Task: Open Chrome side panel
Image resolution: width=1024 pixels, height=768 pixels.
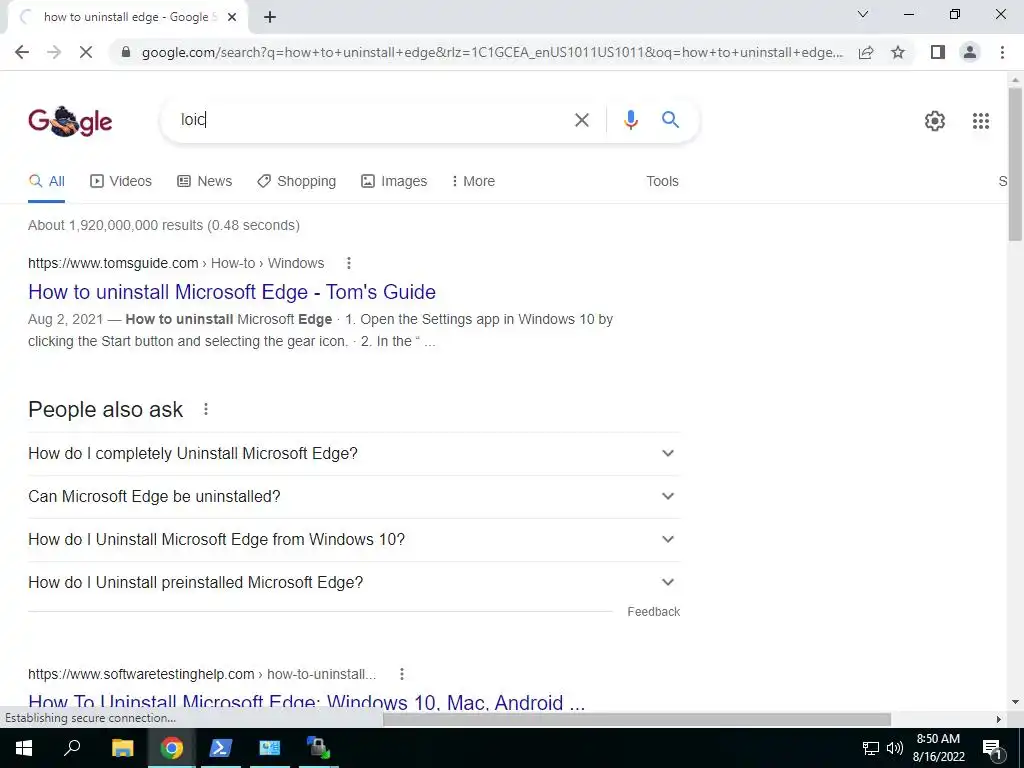Action: pos(938,52)
